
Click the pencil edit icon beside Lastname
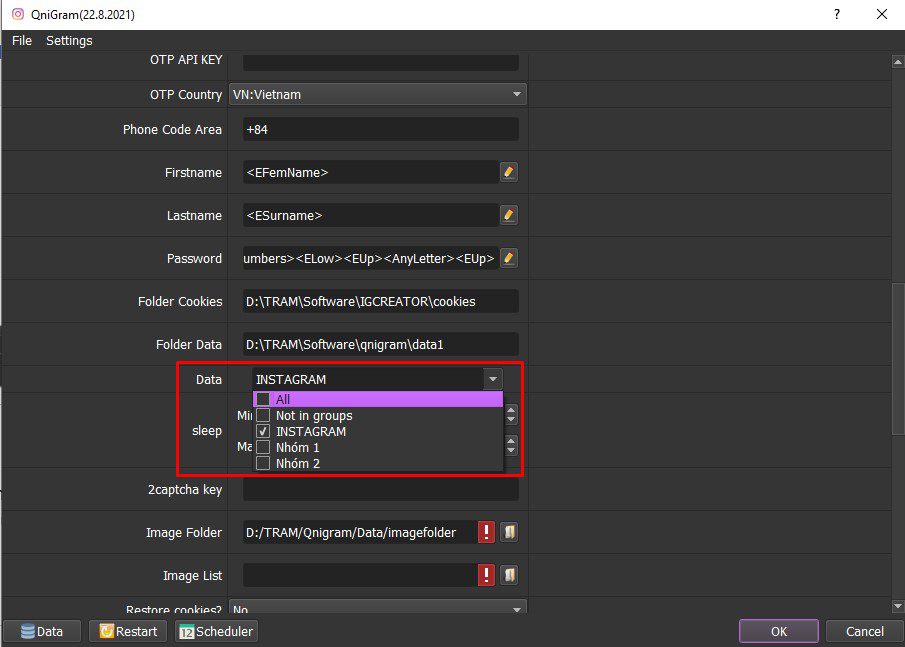pyautogui.click(x=508, y=215)
